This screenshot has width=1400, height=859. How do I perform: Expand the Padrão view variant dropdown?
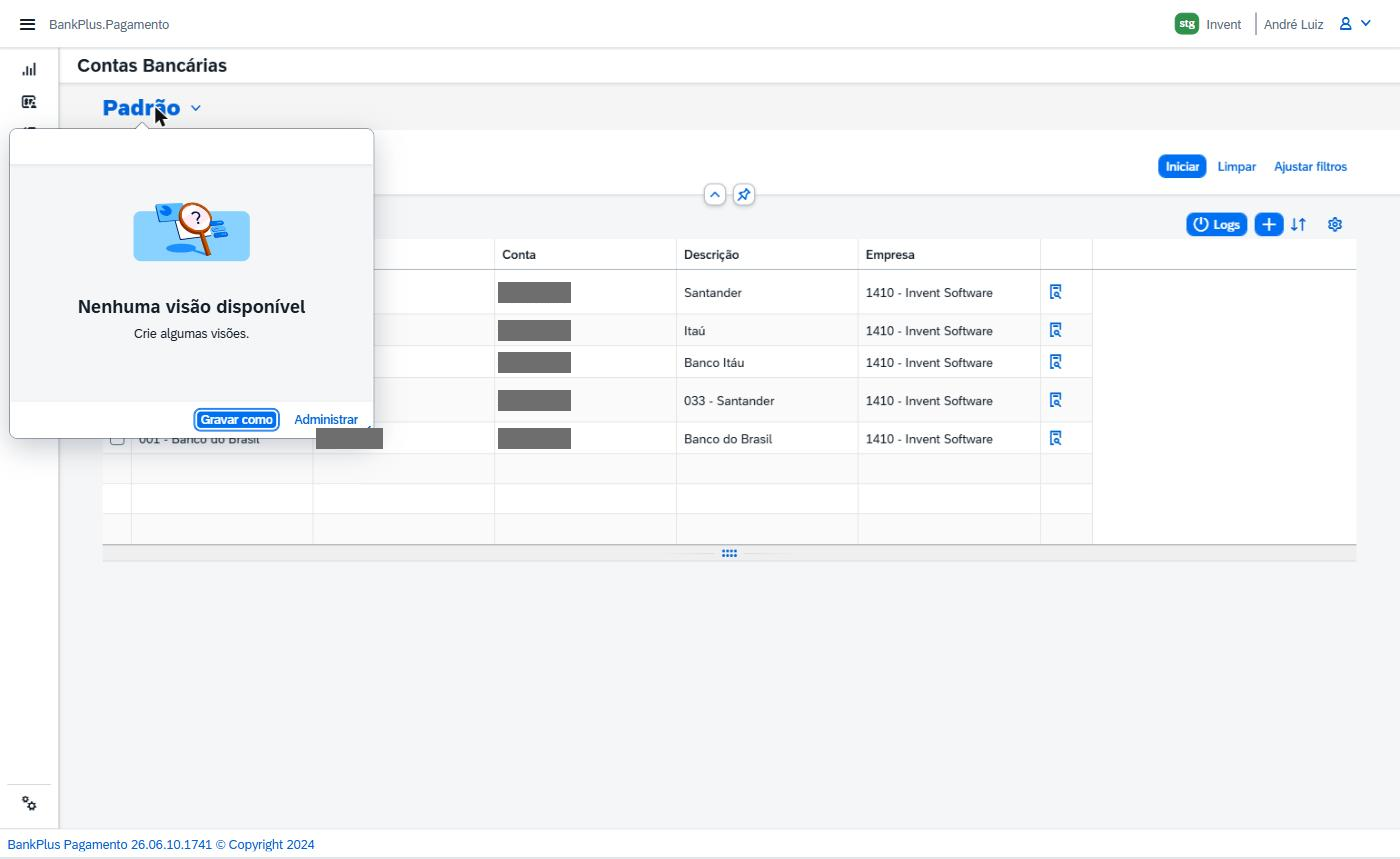click(x=196, y=108)
